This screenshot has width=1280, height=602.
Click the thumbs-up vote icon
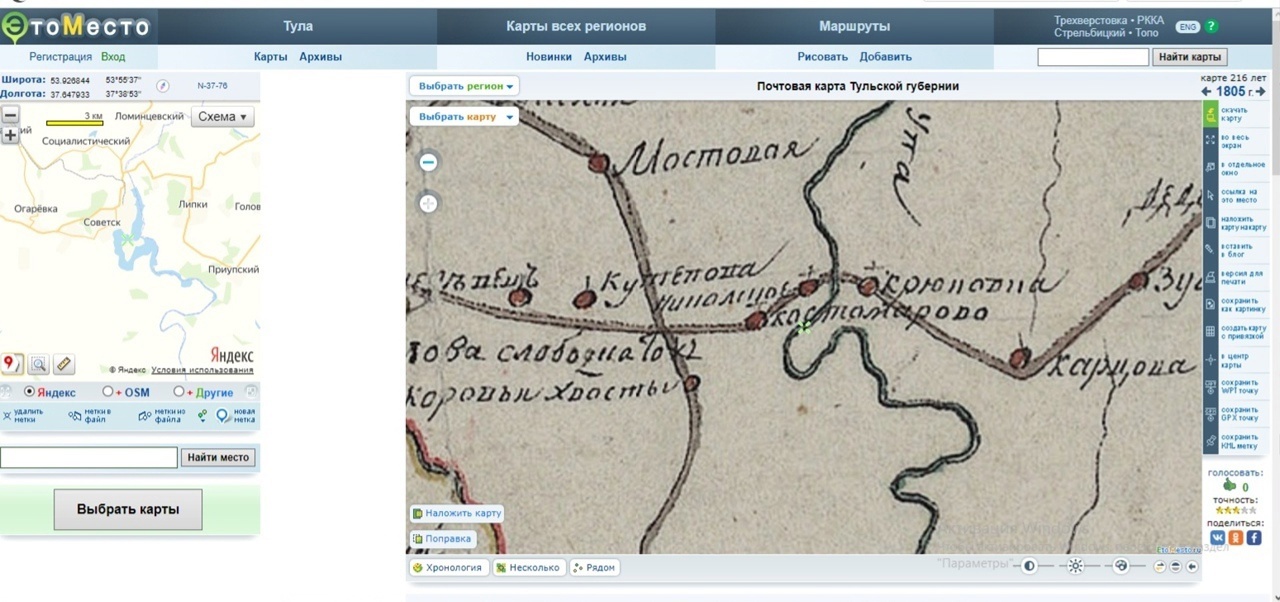click(1229, 485)
